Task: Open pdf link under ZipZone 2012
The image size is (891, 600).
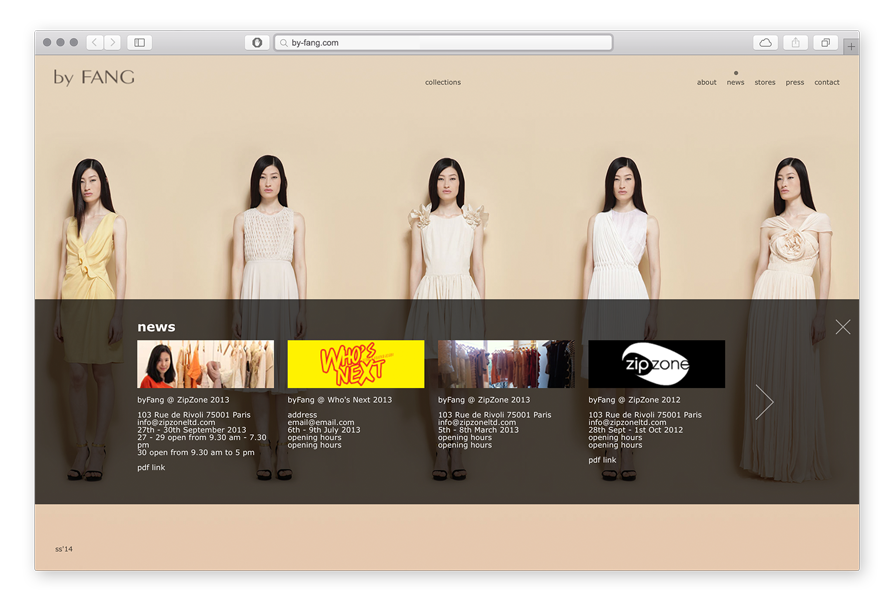Action: tap(602, 460)
